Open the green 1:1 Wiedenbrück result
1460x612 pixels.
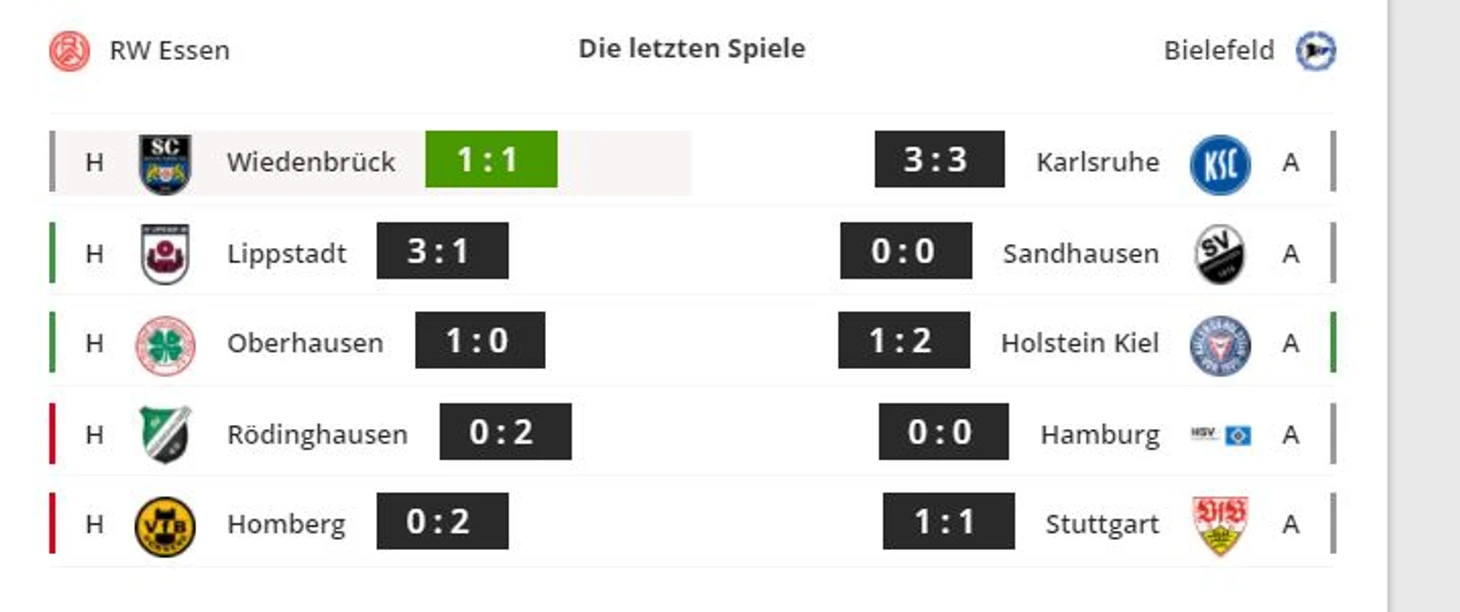click(491, 159)
